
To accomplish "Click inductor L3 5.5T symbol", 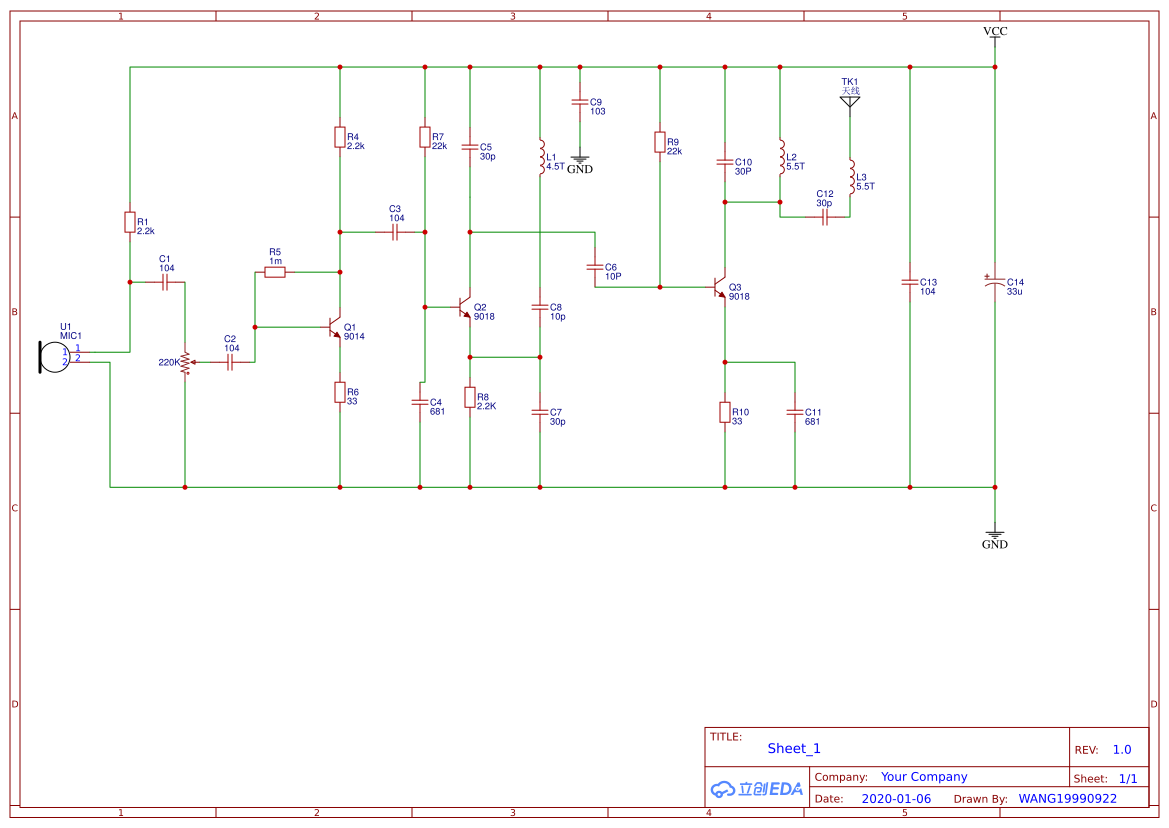I will coord(851,177).
